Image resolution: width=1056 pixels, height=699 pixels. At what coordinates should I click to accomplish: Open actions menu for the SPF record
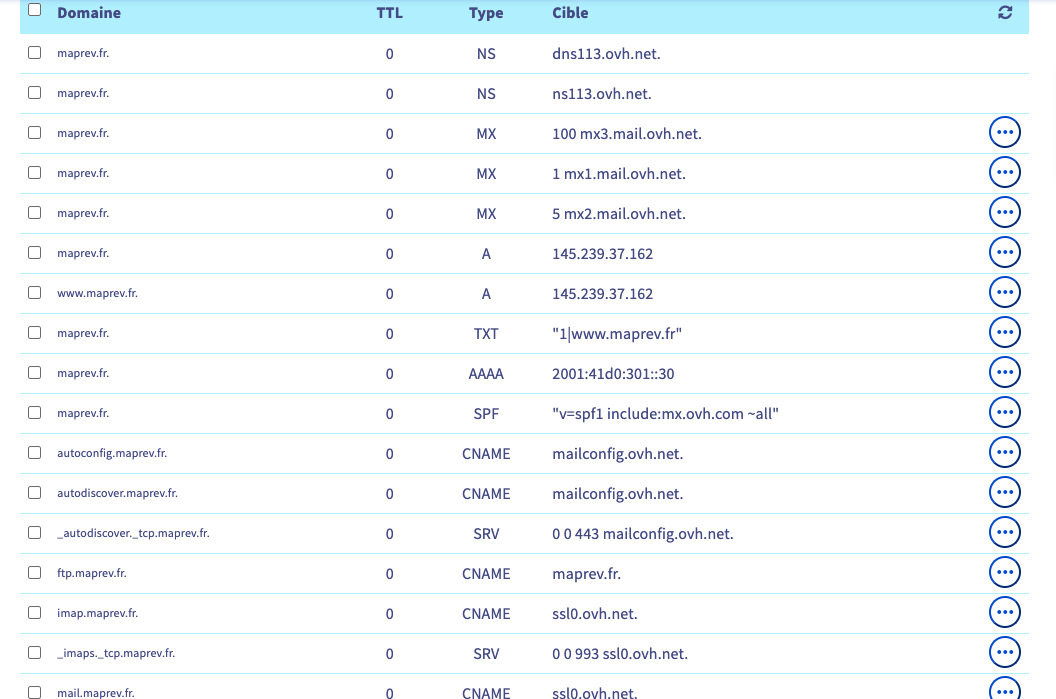point(1004,413)
